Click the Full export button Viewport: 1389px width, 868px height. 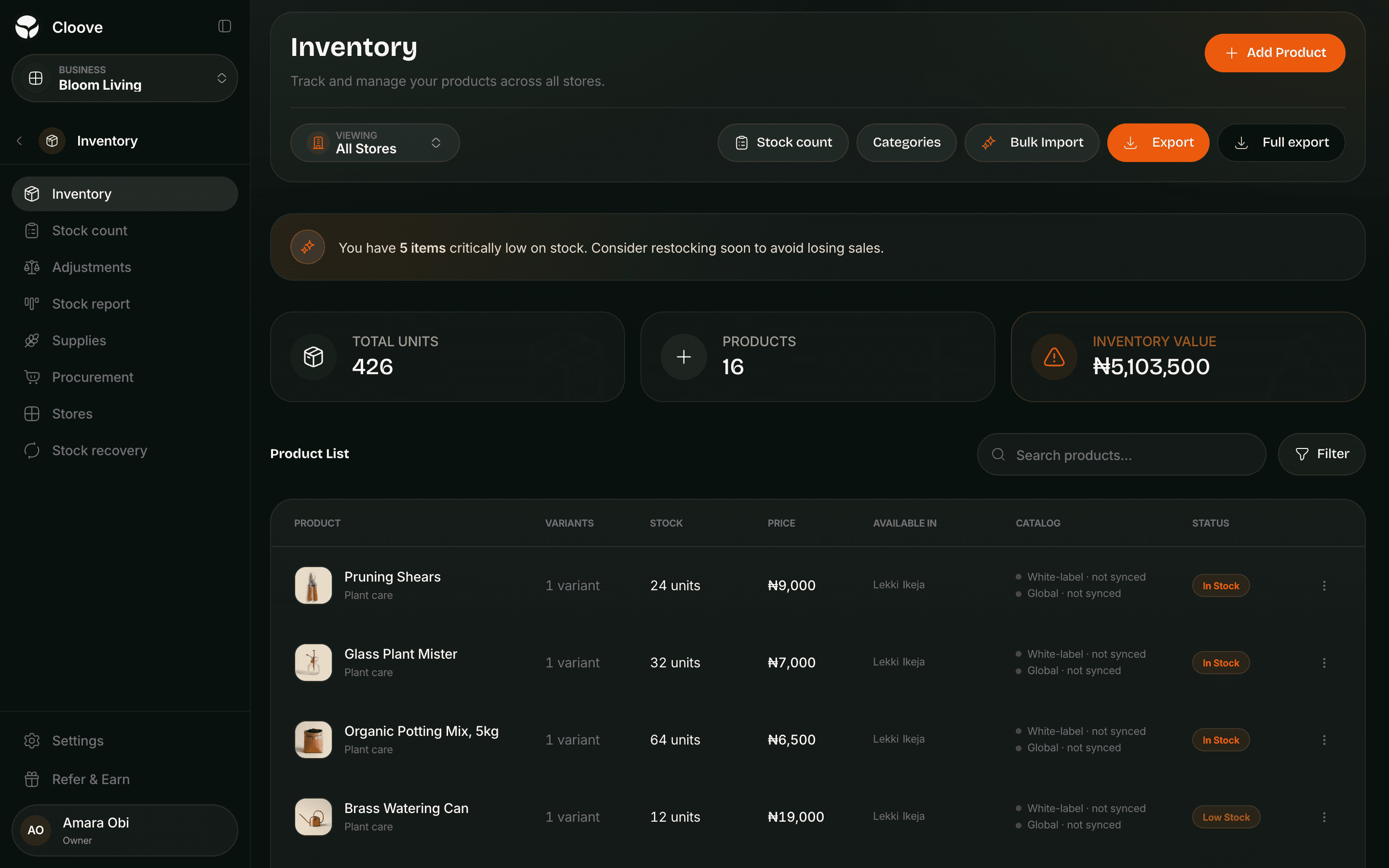(1281, 142)
